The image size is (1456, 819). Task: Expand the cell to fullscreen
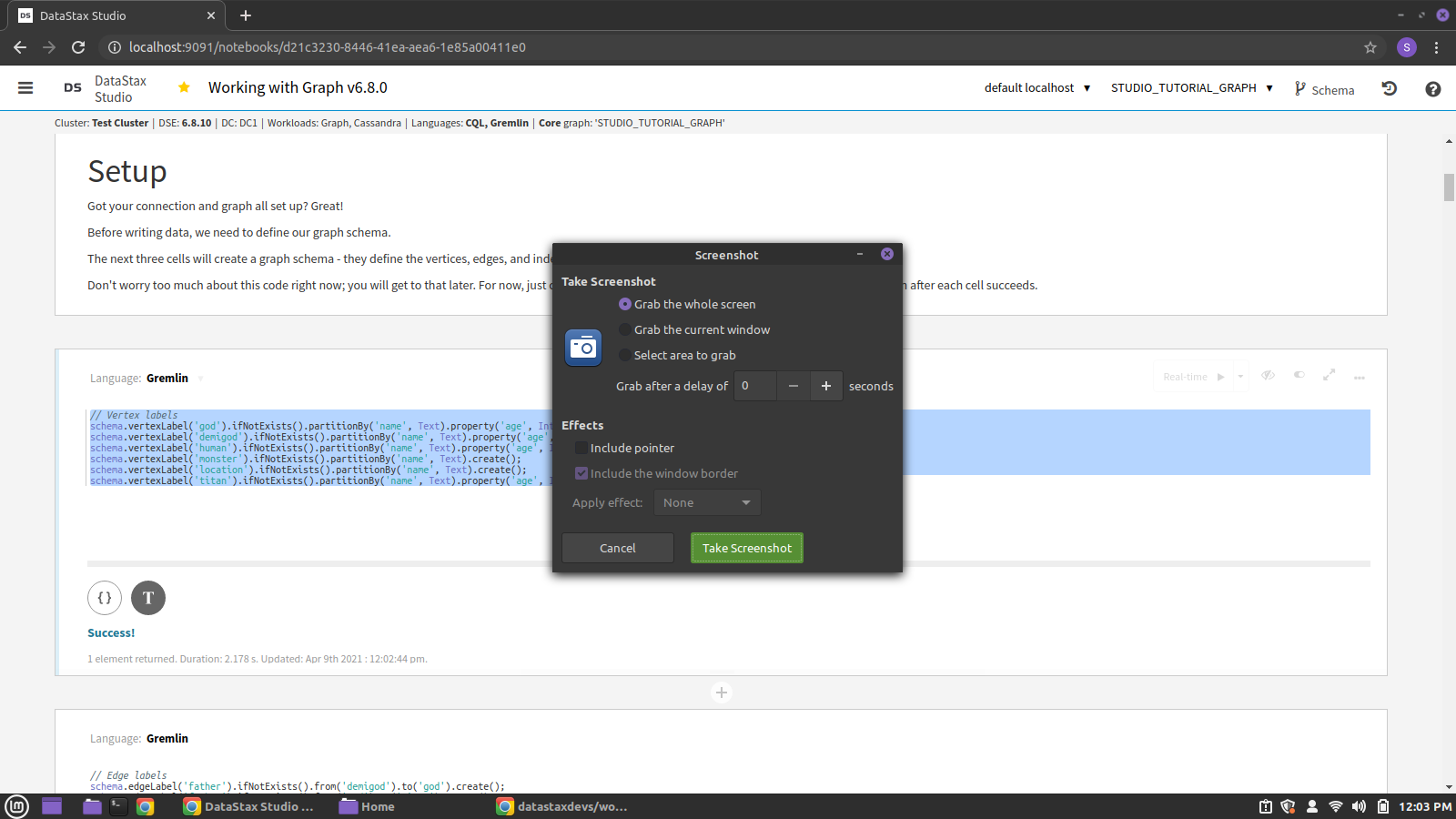click(x=1329, y=375)
